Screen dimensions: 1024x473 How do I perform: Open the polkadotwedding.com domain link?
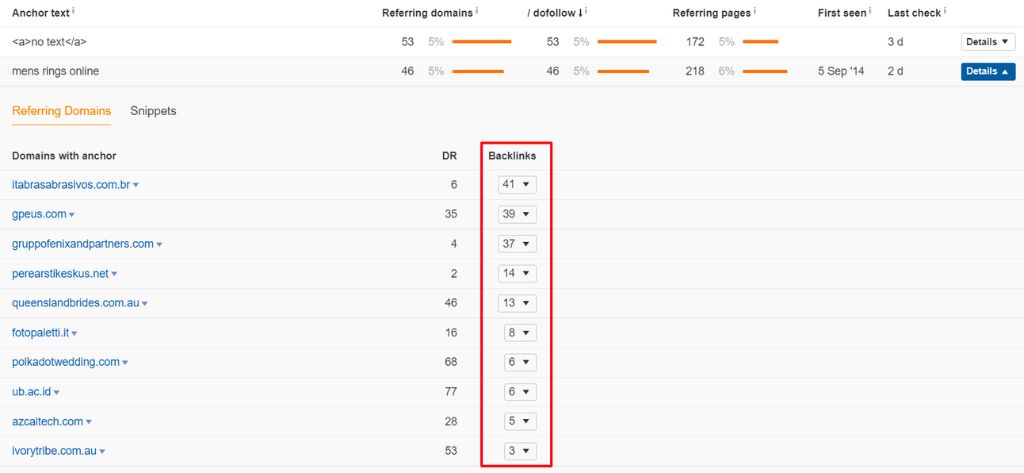65,362
